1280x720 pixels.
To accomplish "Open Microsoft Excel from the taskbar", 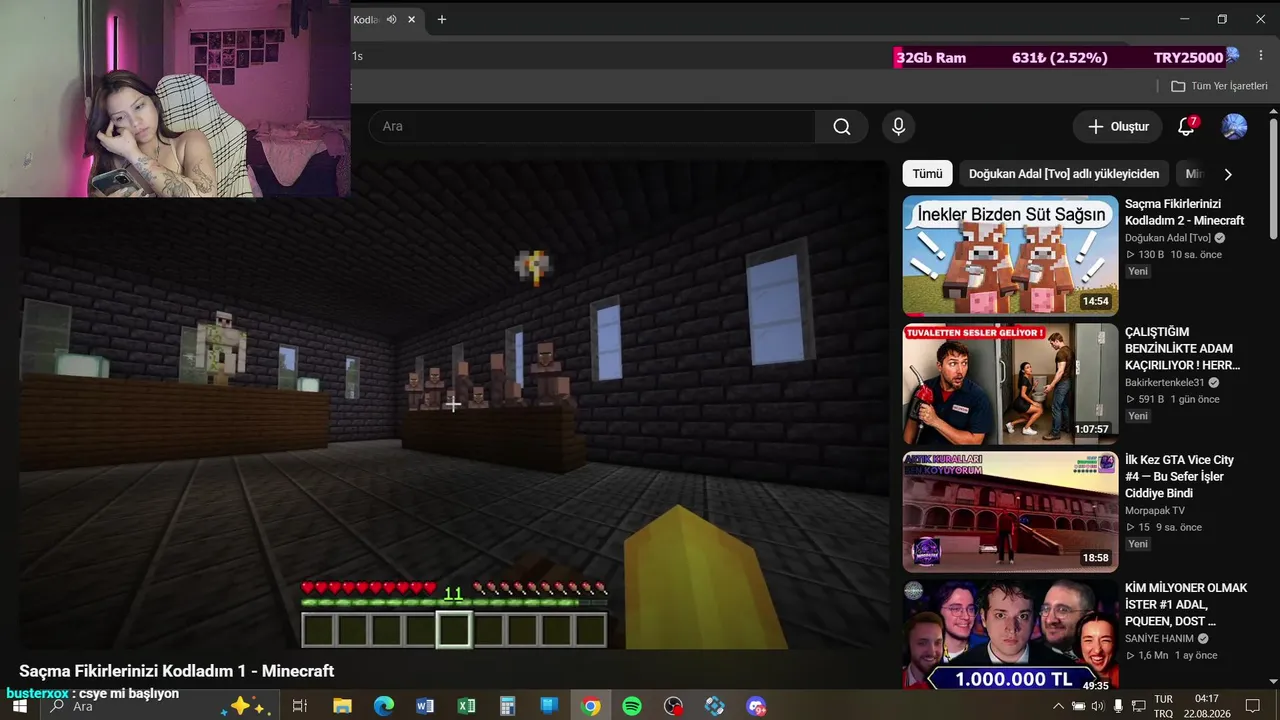I will click(466, 706).
